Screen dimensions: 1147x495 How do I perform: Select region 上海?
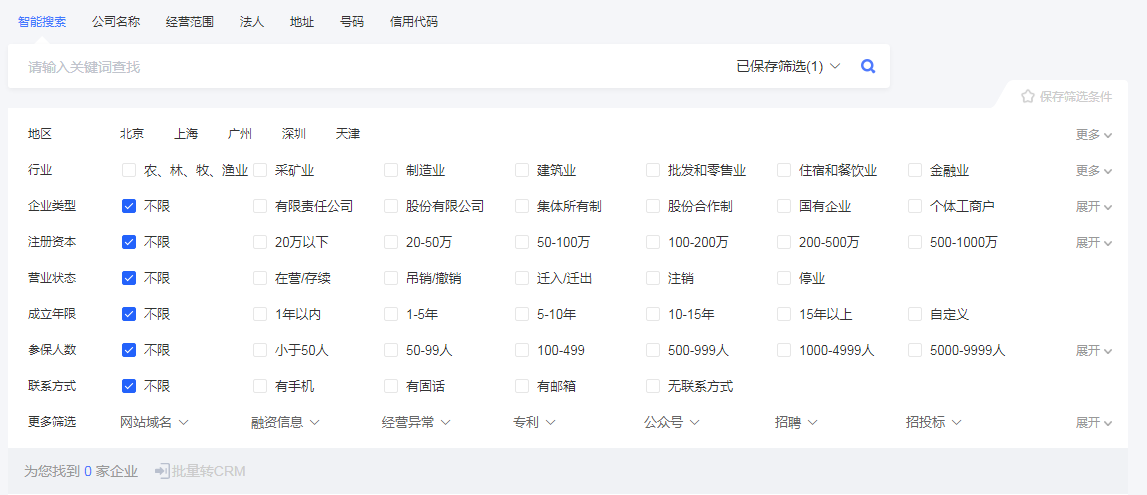click(x=186, y=134)
